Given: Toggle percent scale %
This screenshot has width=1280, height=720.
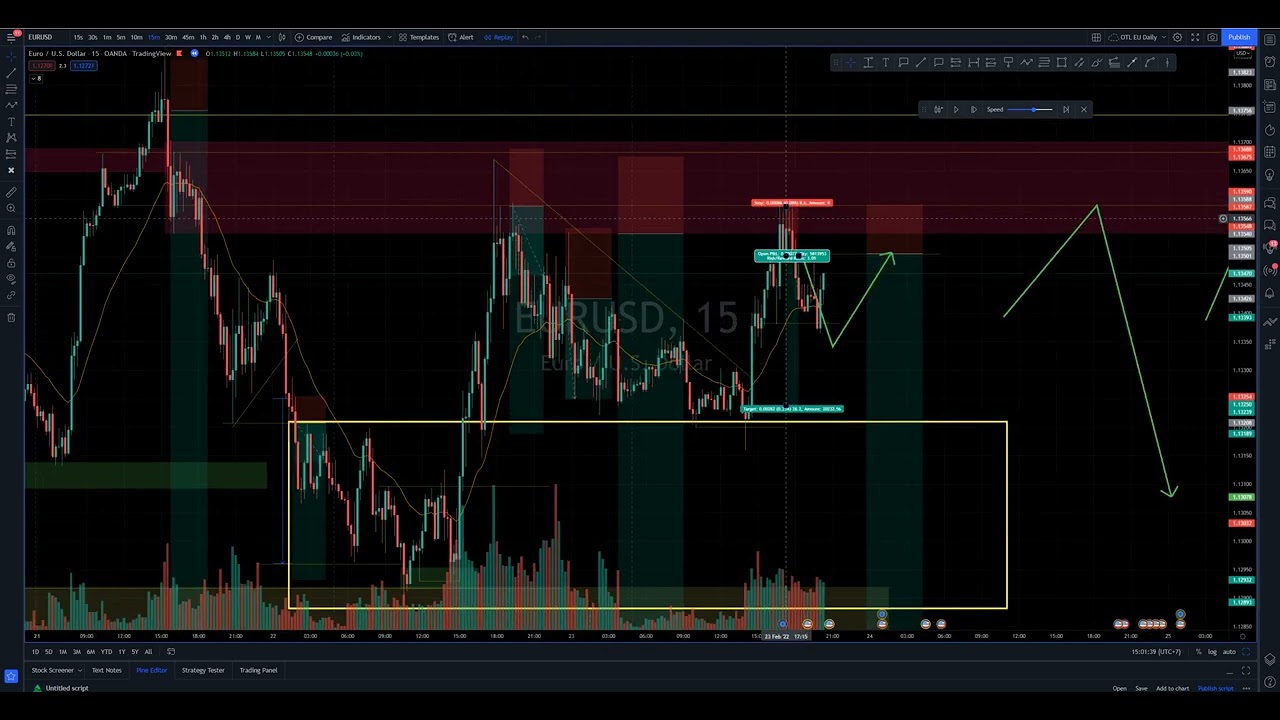Looking at the screenshot, I should coord(1198,652).
